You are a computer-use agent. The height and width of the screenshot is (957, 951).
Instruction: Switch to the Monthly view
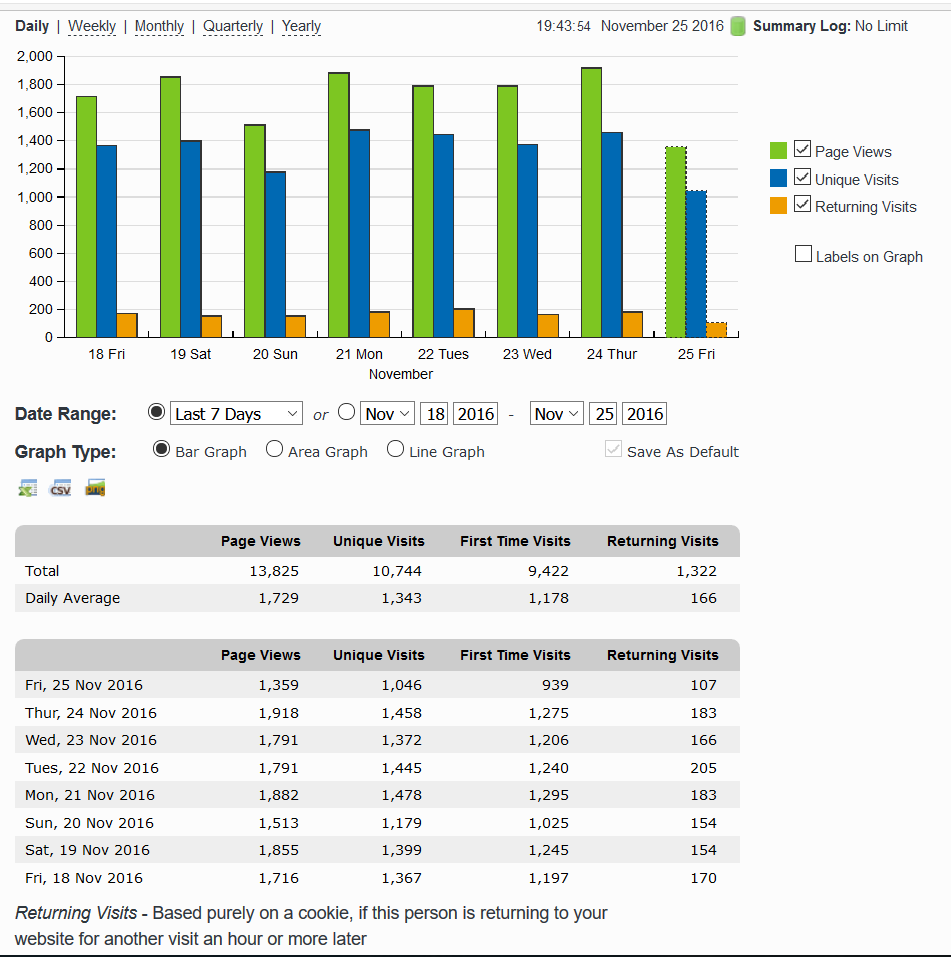[159, 26]
